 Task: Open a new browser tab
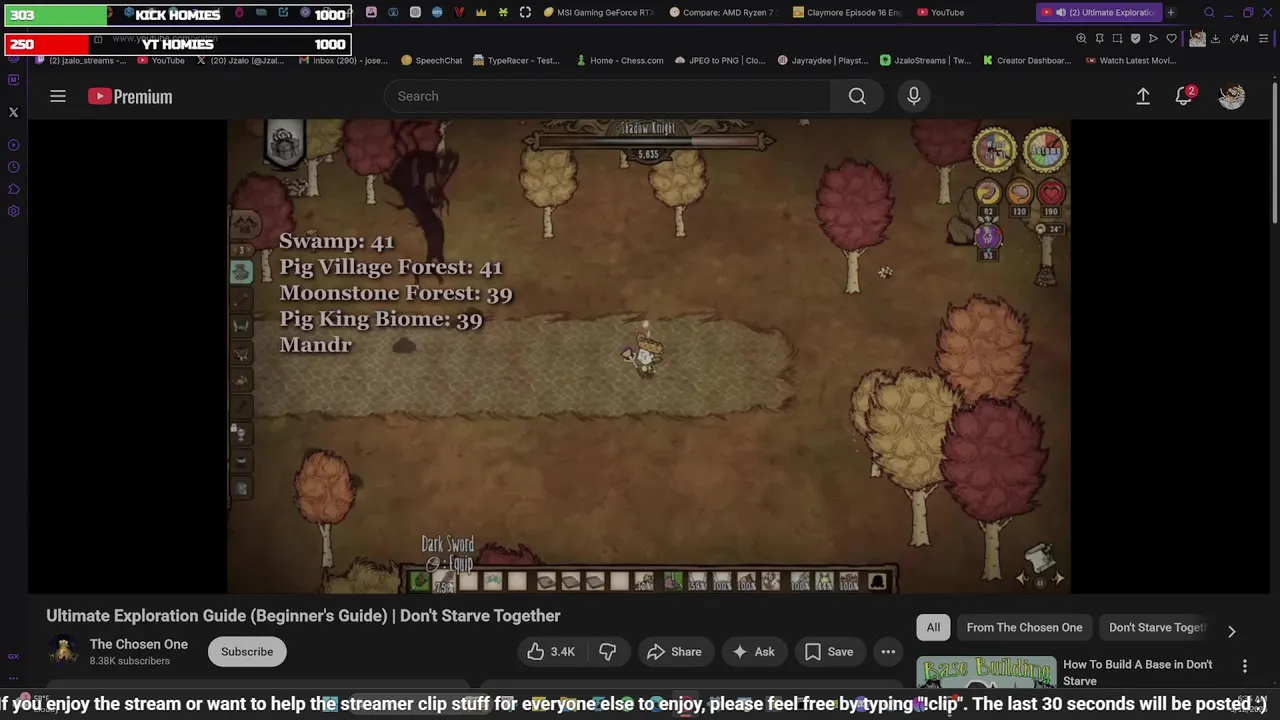pyautogui.click(x=1171, y=13)
